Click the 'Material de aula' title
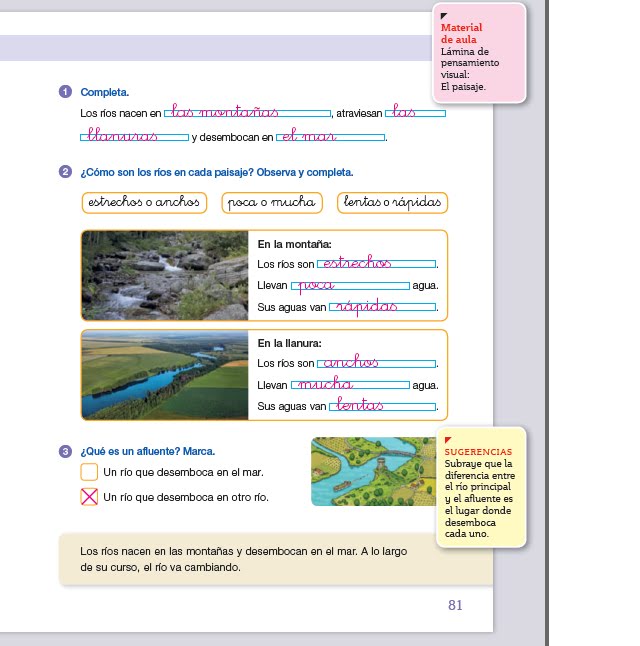The width and height of the screenshot is (640, 646). click(461, 33)
